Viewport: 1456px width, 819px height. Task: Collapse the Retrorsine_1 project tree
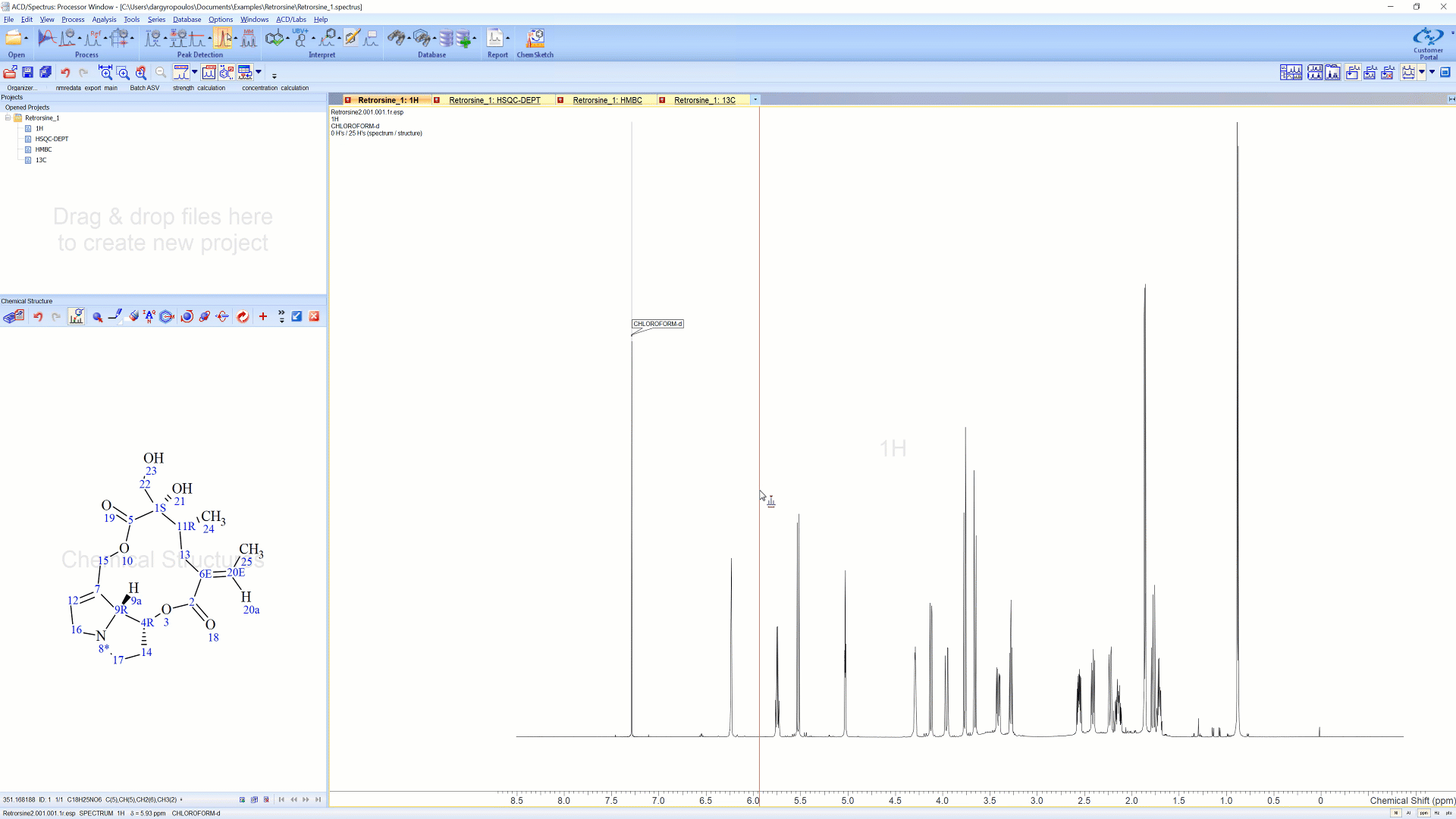pos(8,118)
